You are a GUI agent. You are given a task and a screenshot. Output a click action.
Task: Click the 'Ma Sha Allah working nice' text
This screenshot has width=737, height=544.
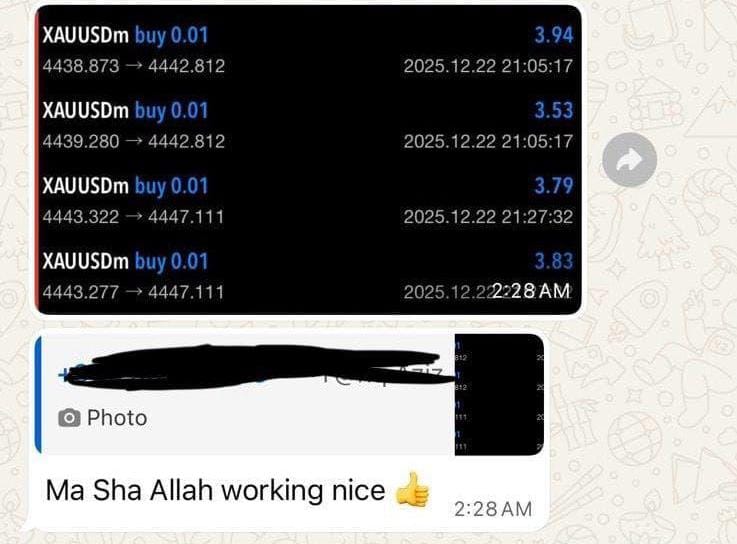215,490
